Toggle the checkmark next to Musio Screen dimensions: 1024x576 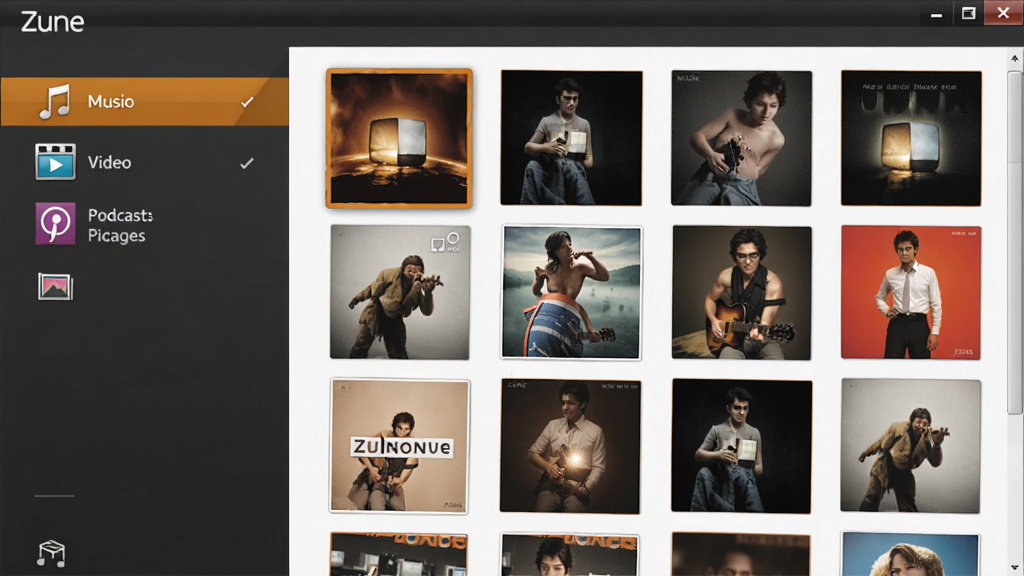pyautogui.click(x=247, y=102)
